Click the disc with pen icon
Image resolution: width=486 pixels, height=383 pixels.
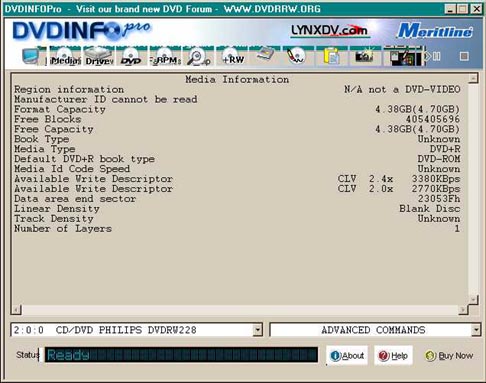(x=296, y=56)
